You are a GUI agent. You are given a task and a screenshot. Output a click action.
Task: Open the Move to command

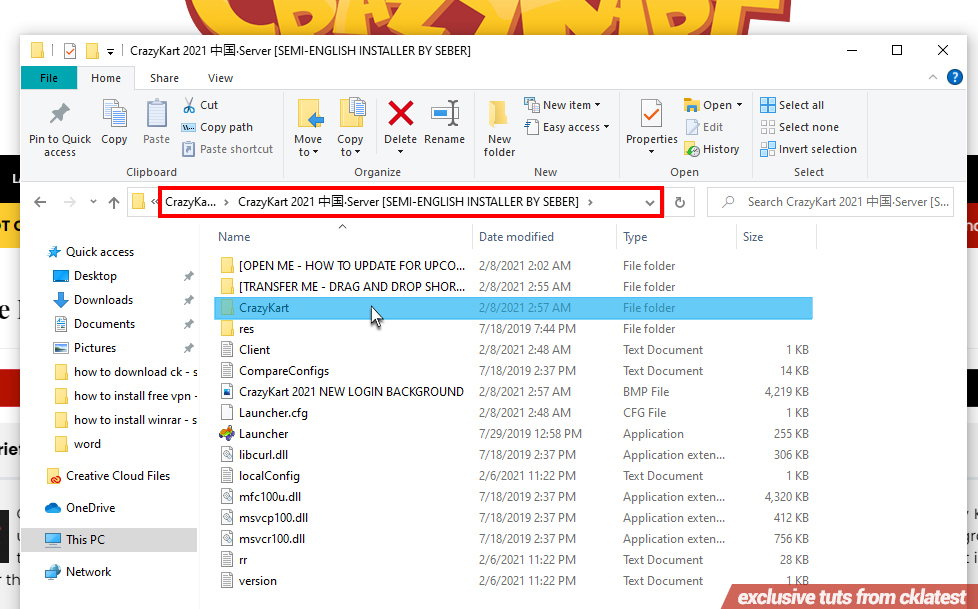coord(308,127)
